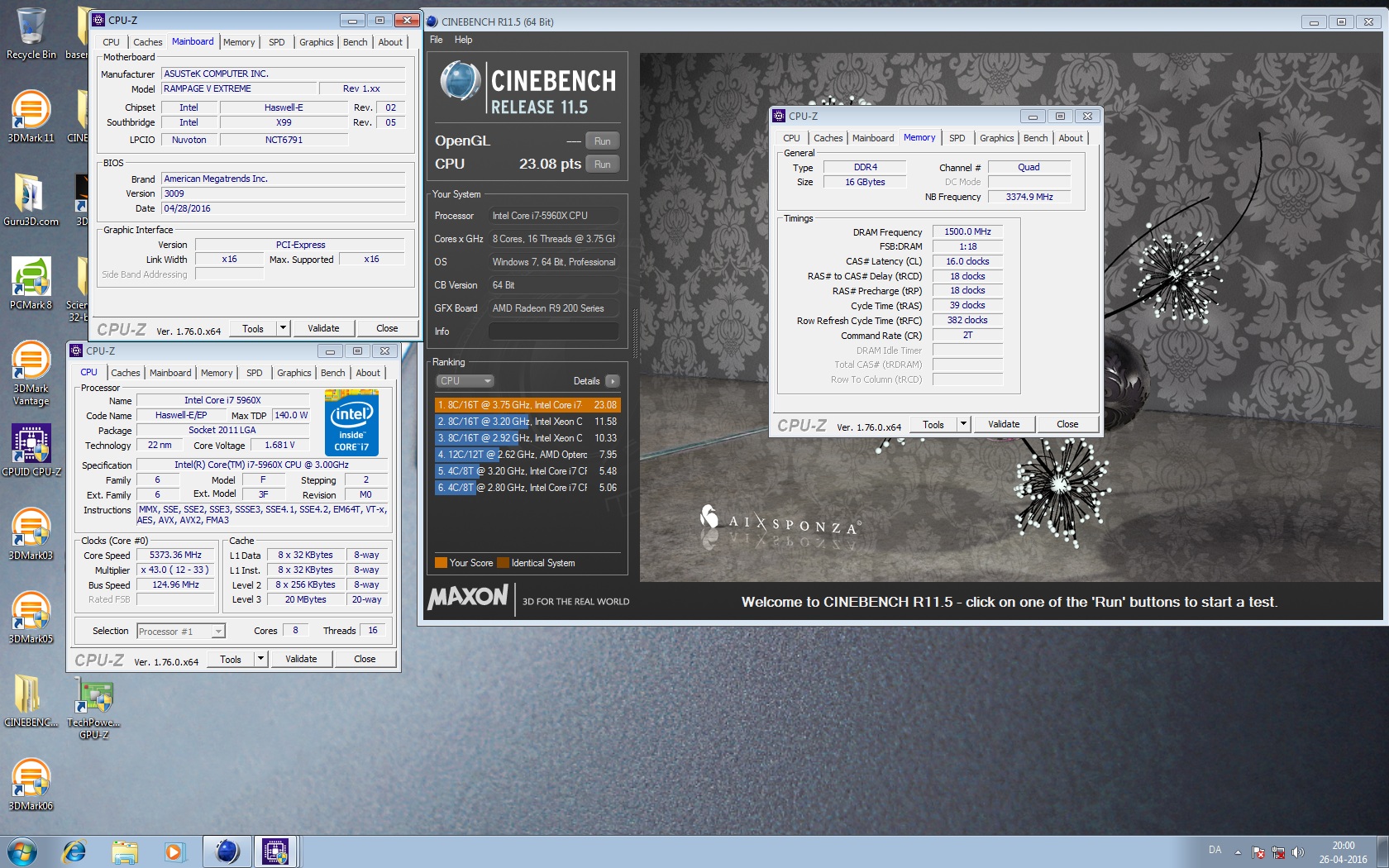Open Help menu in Cinebench
The height and width of the screenshot is (868, 1389).
463,40
